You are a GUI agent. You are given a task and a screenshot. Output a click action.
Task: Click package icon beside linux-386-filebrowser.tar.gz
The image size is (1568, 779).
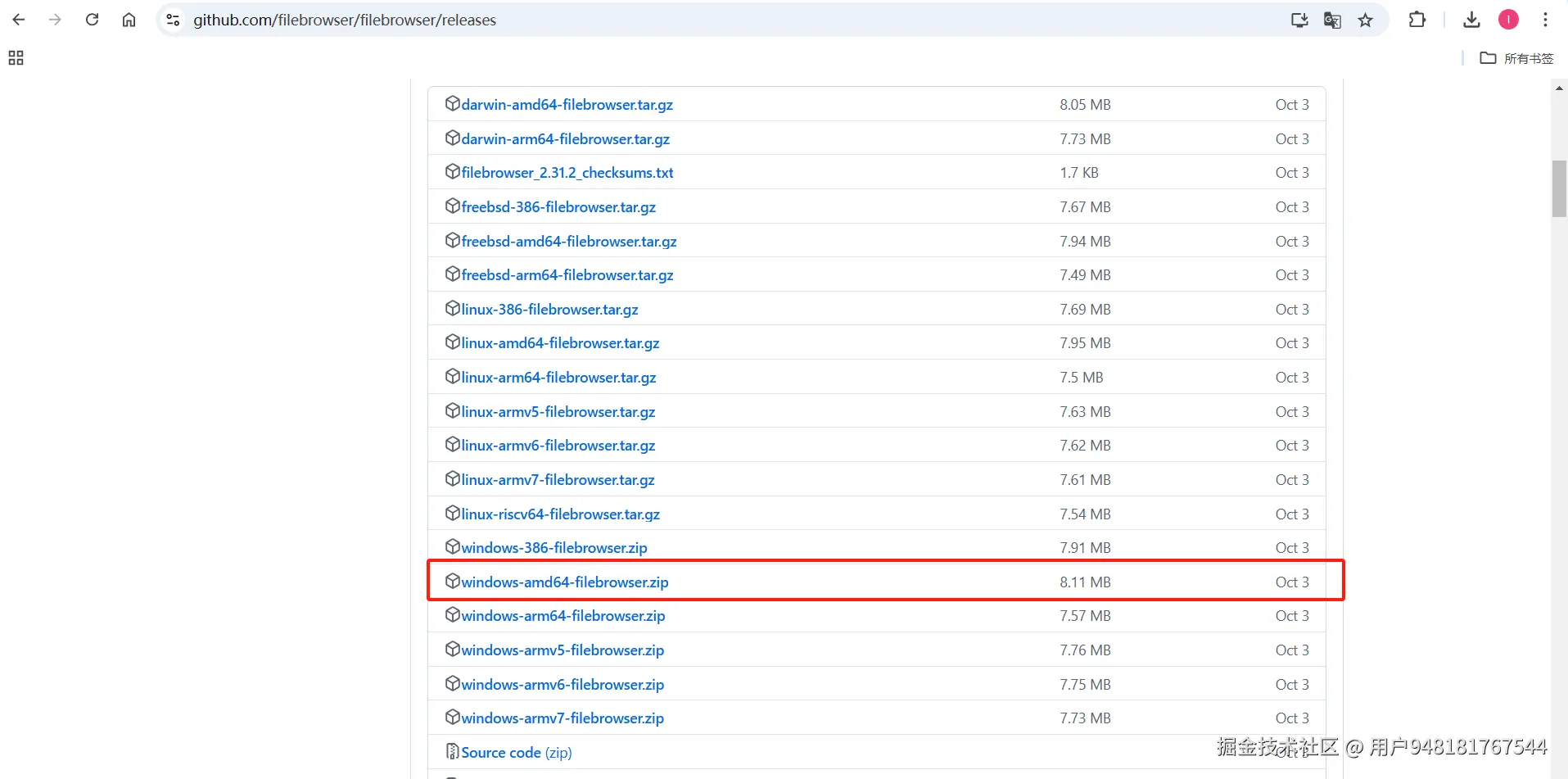(x=452, y=308)
